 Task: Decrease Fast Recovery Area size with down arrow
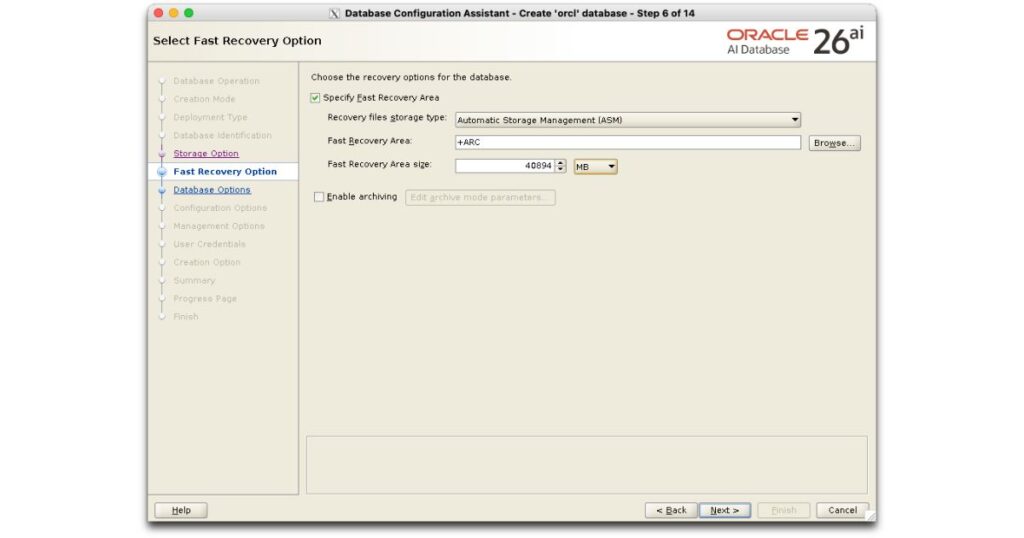tap(560, 170)
